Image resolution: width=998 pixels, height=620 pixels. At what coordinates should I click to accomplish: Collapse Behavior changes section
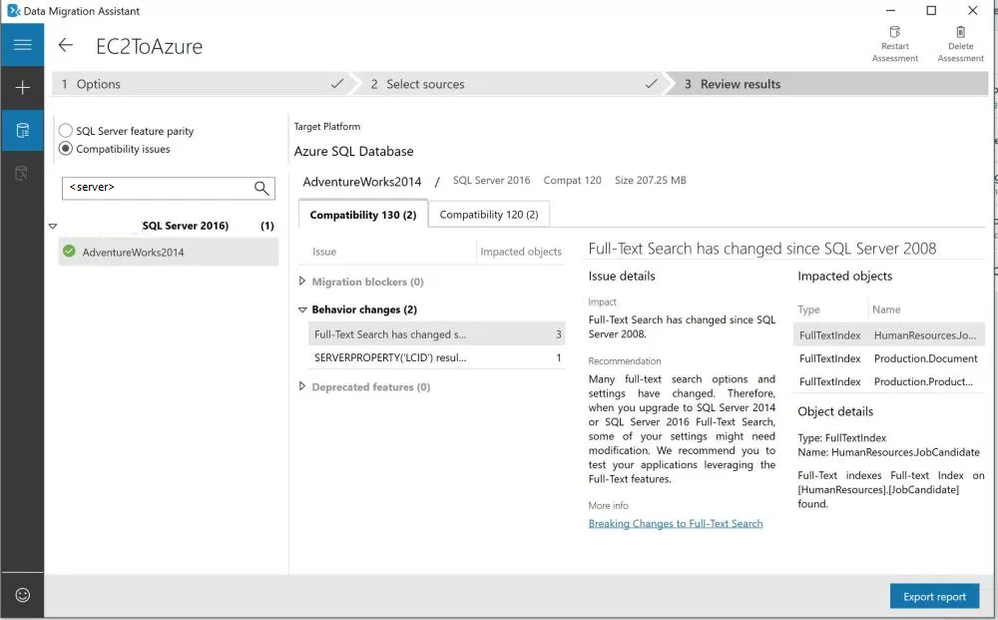point(302,310)
